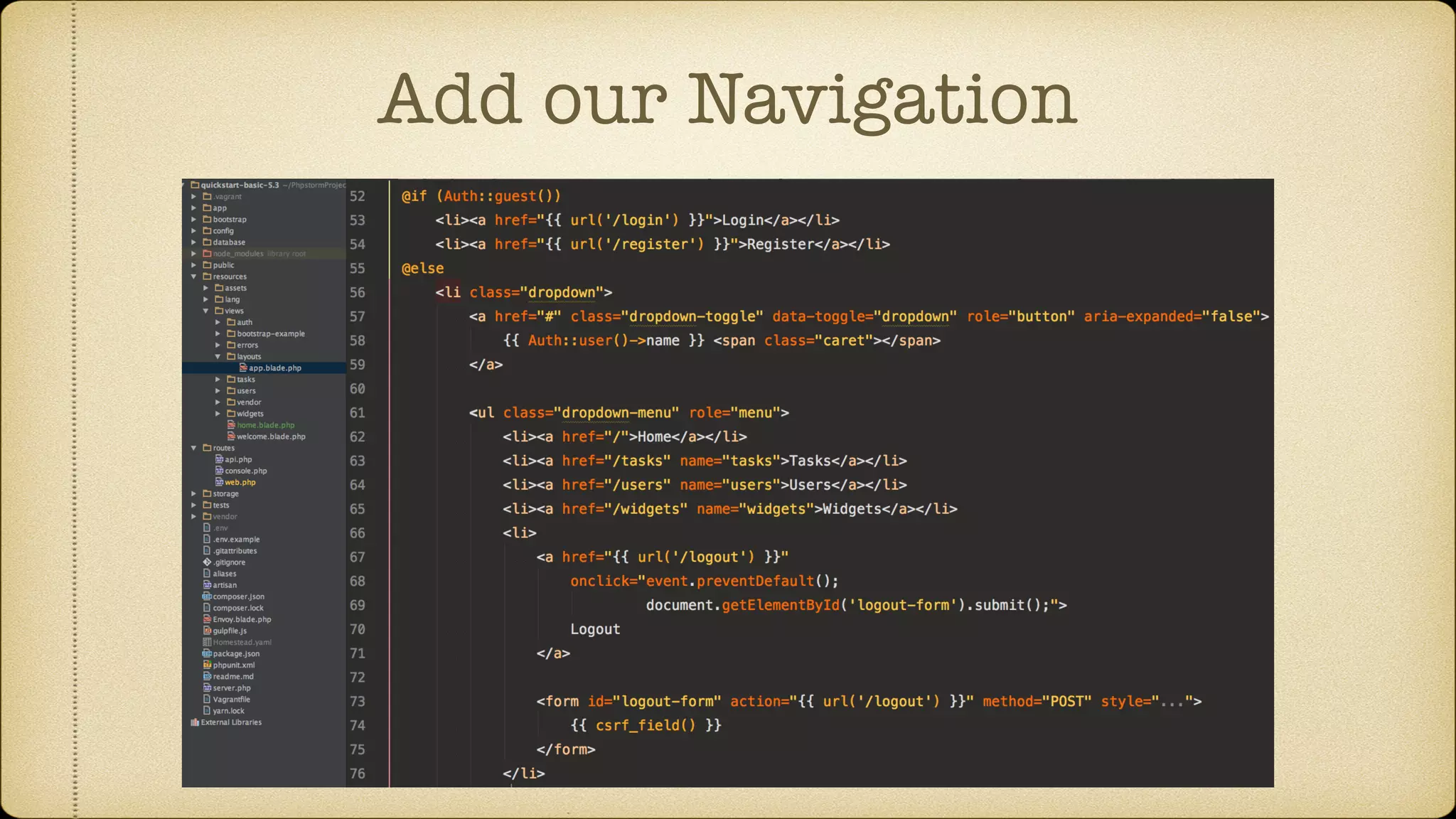The image size is (1456, 819).
Task: Click the web.php PHP file icon
Action: 219,481
